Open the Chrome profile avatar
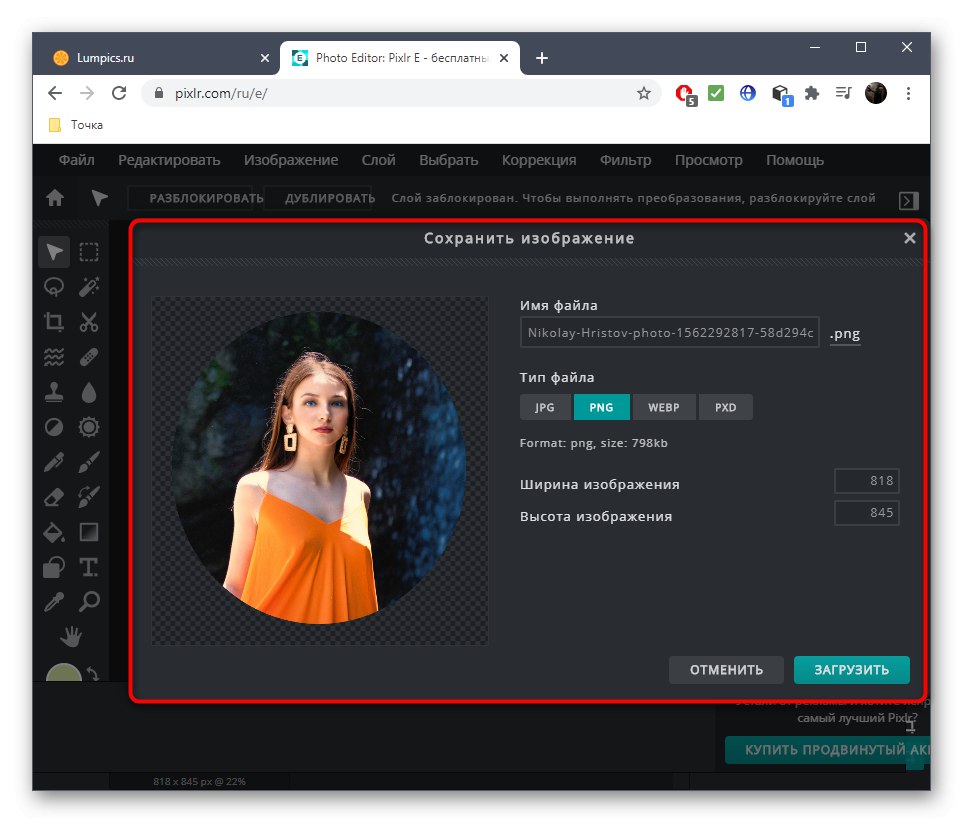Image resolution: width=963 pixels, height=823 pixels. pyautogui.click(x=876, y=93)
